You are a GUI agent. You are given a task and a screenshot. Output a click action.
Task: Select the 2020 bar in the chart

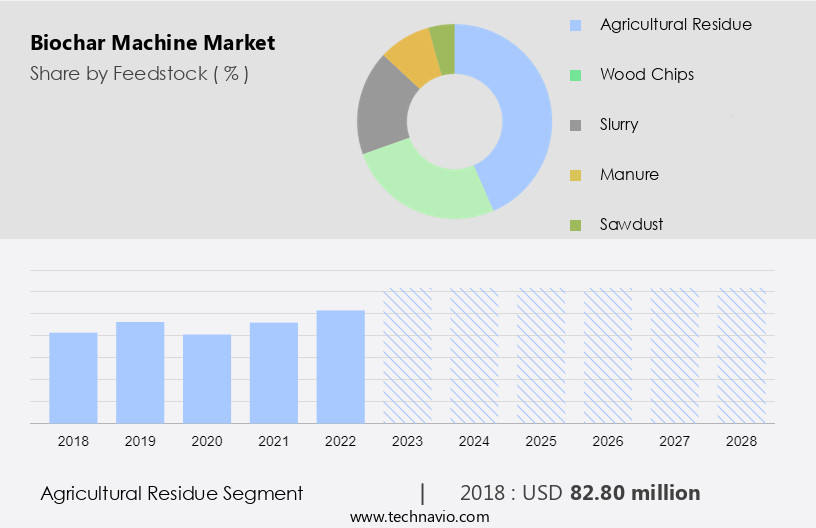click(207, 379)
